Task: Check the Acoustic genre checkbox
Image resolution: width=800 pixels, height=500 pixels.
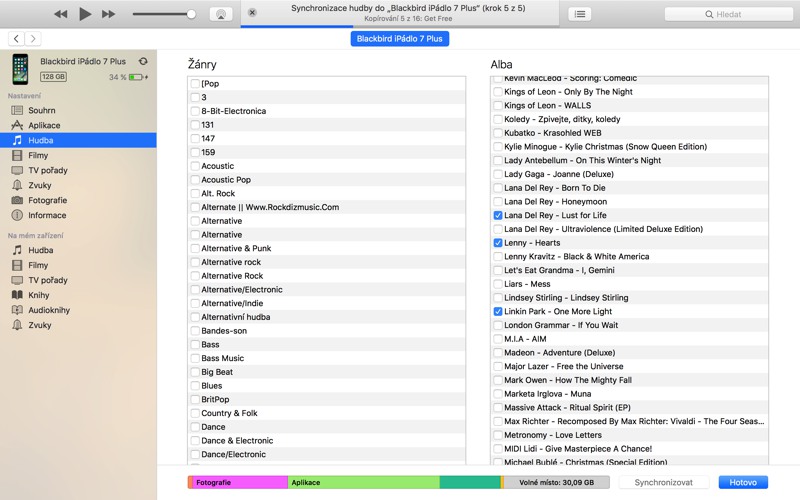Action: (195, 166)
